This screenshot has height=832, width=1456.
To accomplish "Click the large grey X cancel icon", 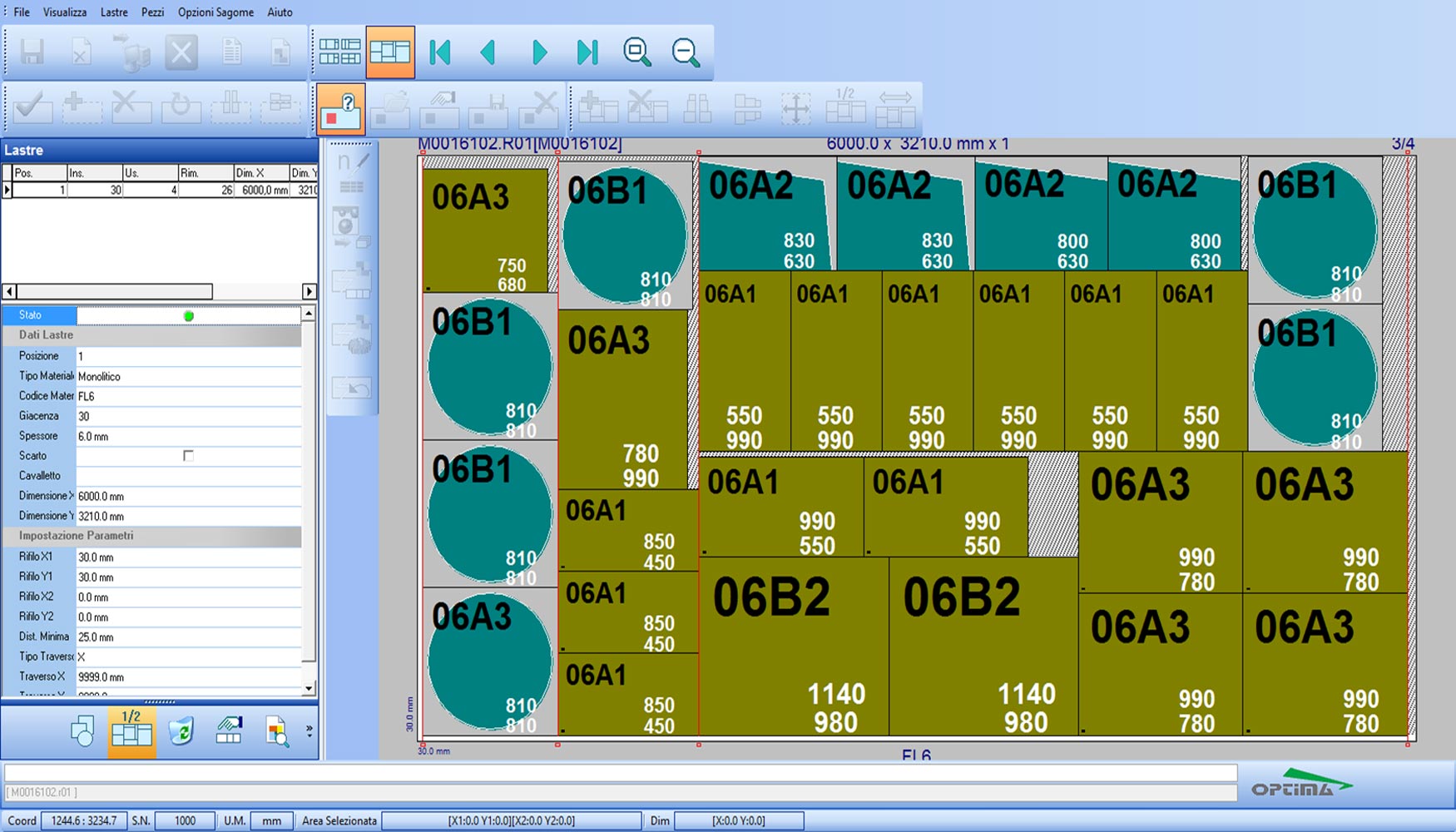I will pyautogui.click(x=181, y=52).
